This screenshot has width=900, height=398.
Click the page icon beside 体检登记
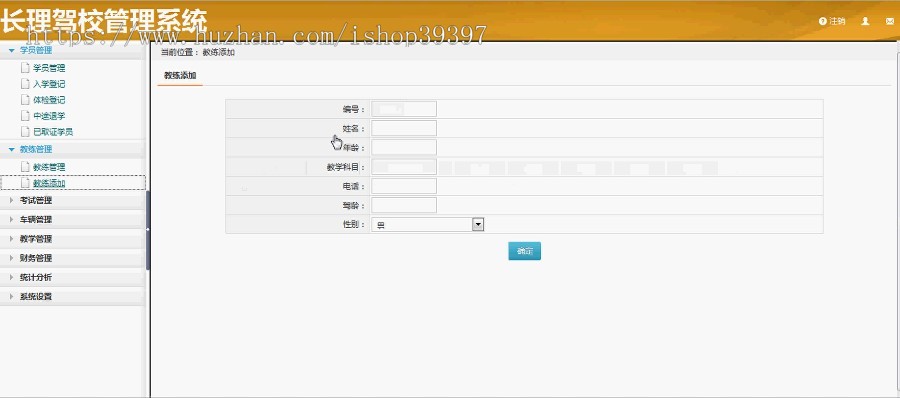tap(25, 99)
